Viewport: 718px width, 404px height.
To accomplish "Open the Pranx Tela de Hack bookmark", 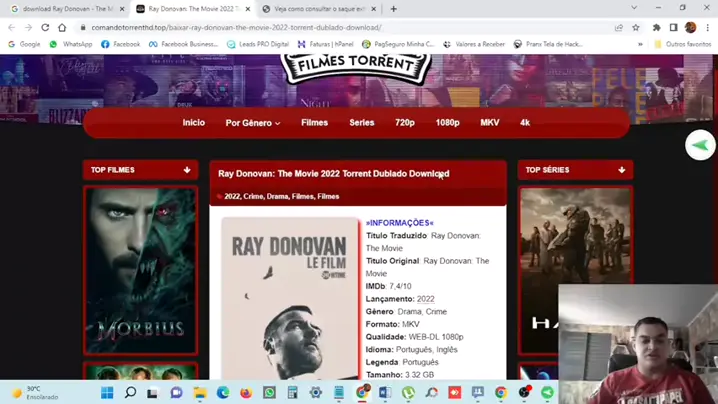I will [548, 44].
